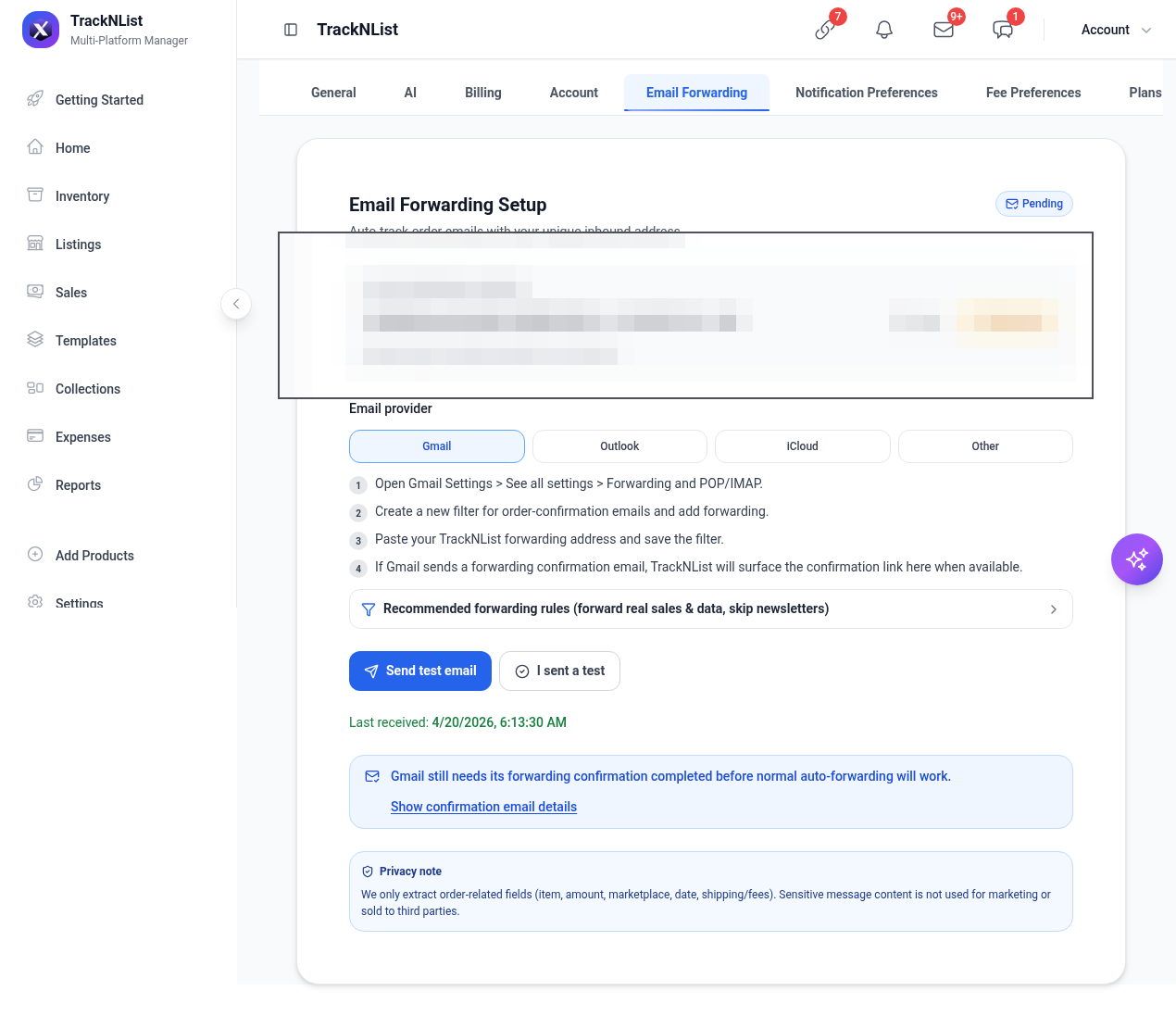Open Sales cash icon

[35, 292]
